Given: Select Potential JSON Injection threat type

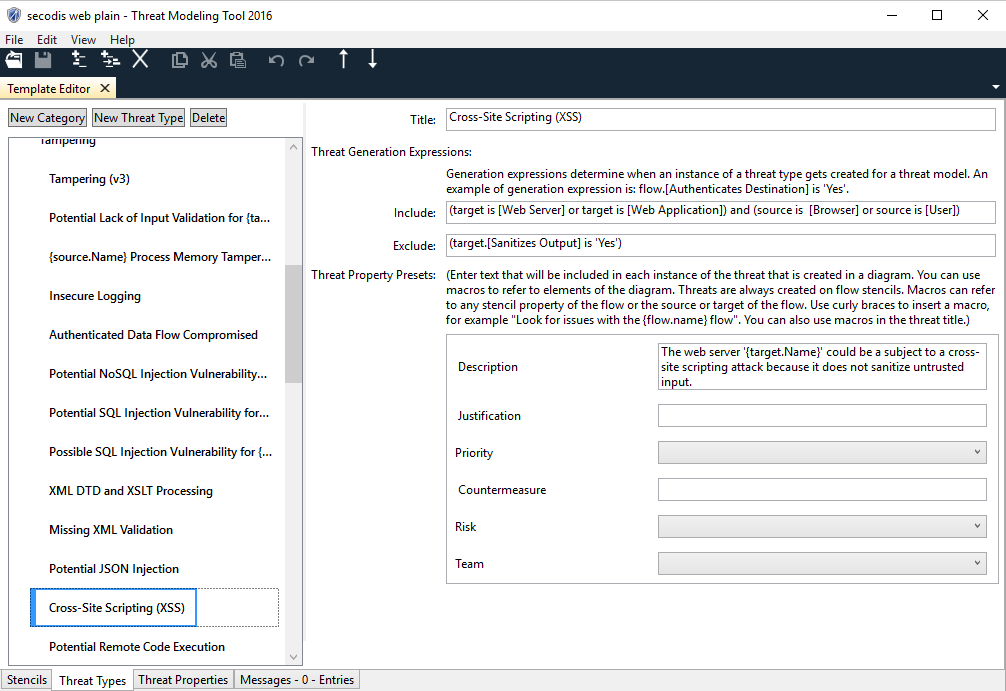Looking at the screenshot, I should 114,569.
